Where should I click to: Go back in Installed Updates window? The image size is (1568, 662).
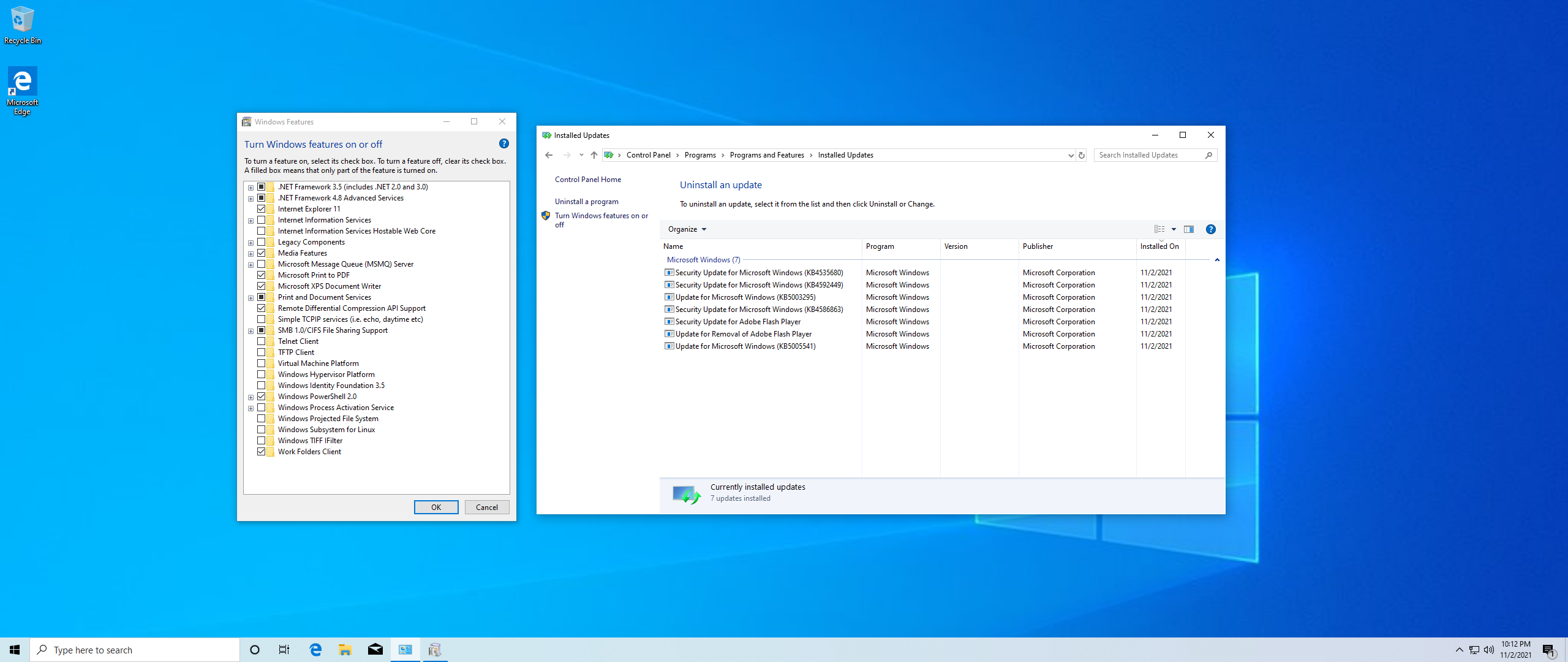point(549,155)
